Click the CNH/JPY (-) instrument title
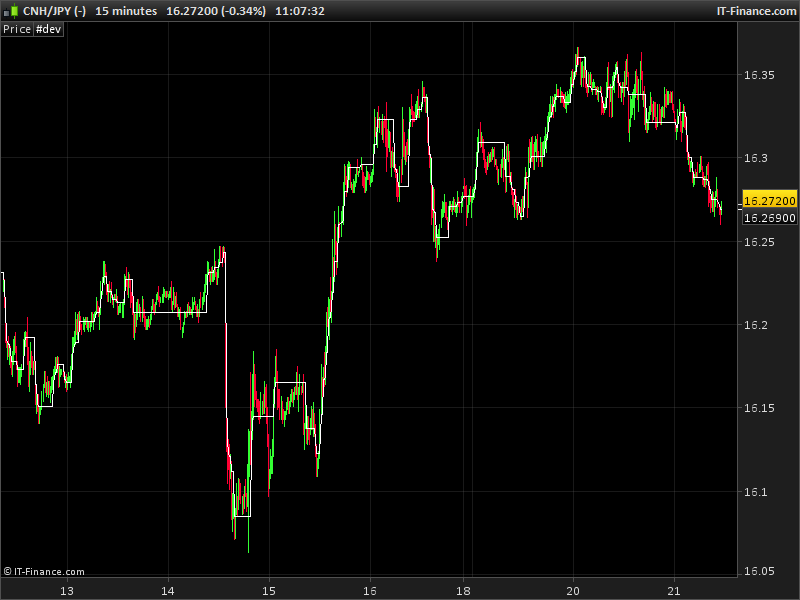The image size is (800, 600). coord(54,11)
